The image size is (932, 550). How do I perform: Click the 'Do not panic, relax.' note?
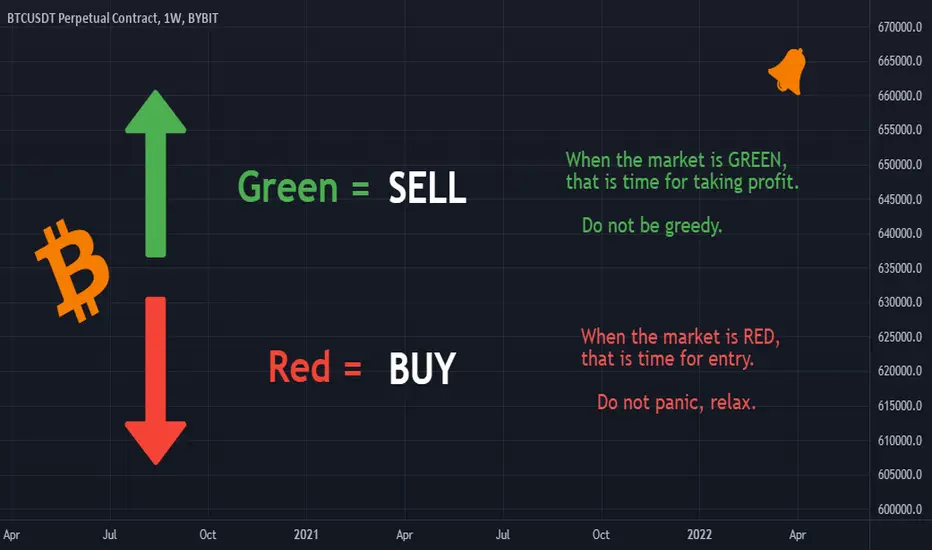click(x=676, y=403)
